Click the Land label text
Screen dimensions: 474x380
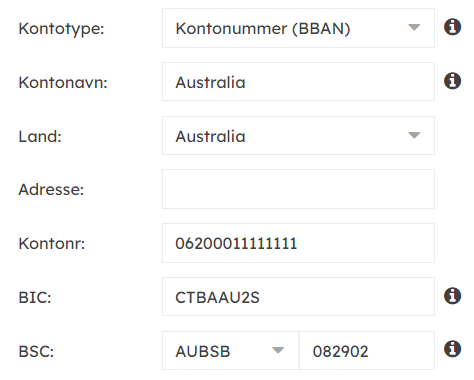pos(40,137)
